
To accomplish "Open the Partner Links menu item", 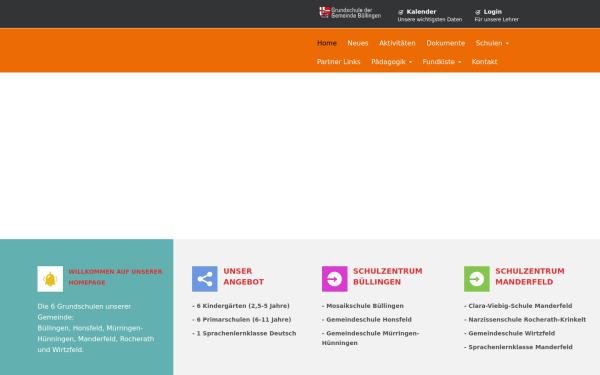I will pyautogui.click(x=339, y=62).
